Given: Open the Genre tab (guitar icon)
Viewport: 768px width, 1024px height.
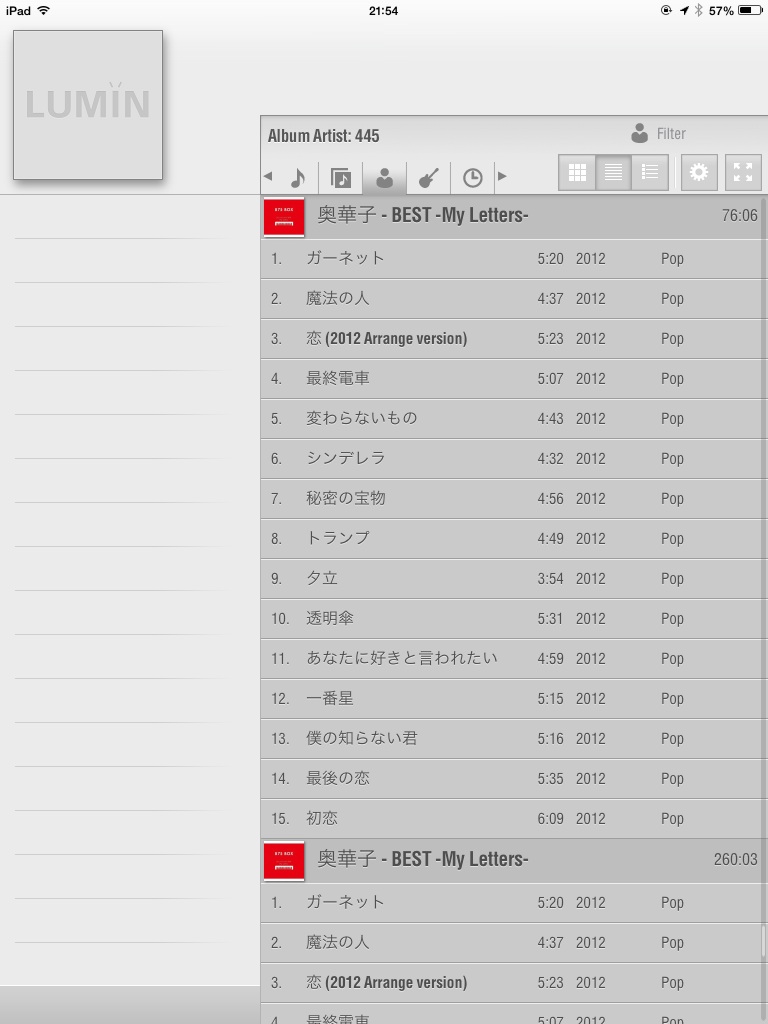Looking at the screenshot, I should pos(428,177).
